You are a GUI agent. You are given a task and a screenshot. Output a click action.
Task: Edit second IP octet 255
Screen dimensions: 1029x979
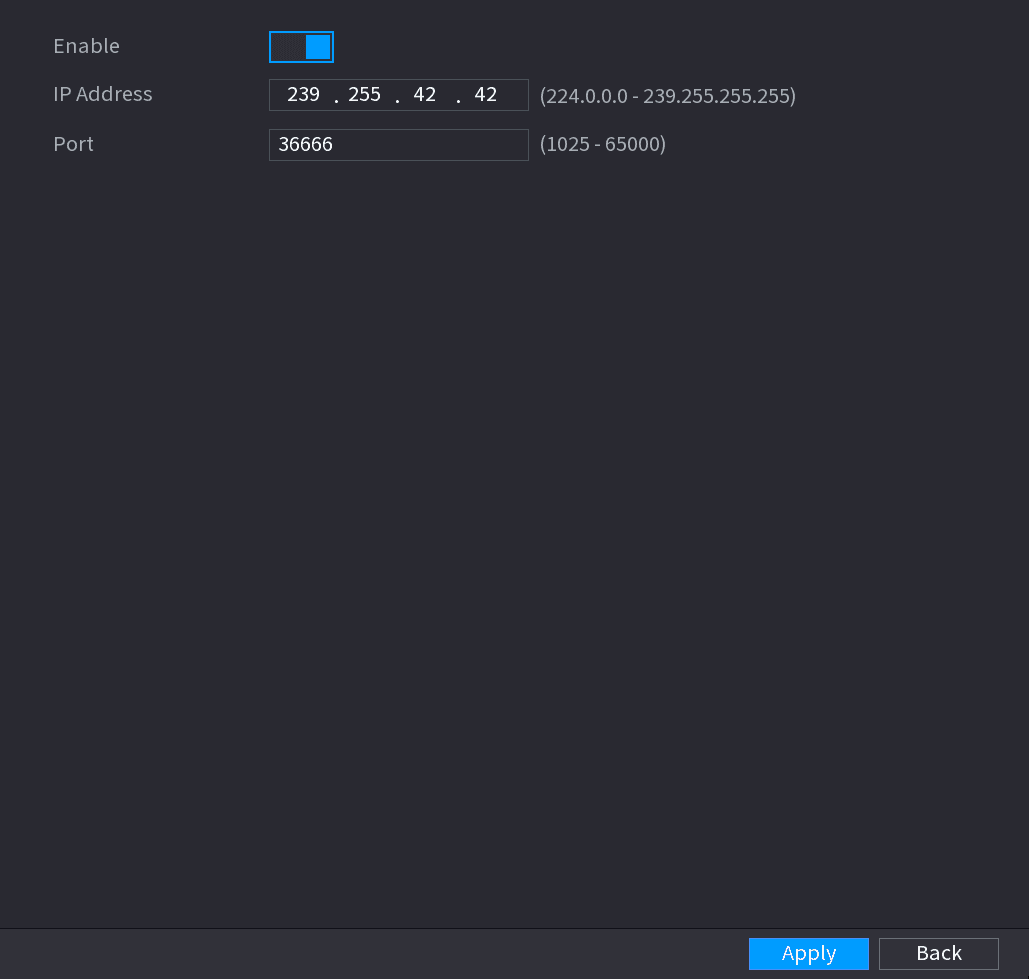364,94
